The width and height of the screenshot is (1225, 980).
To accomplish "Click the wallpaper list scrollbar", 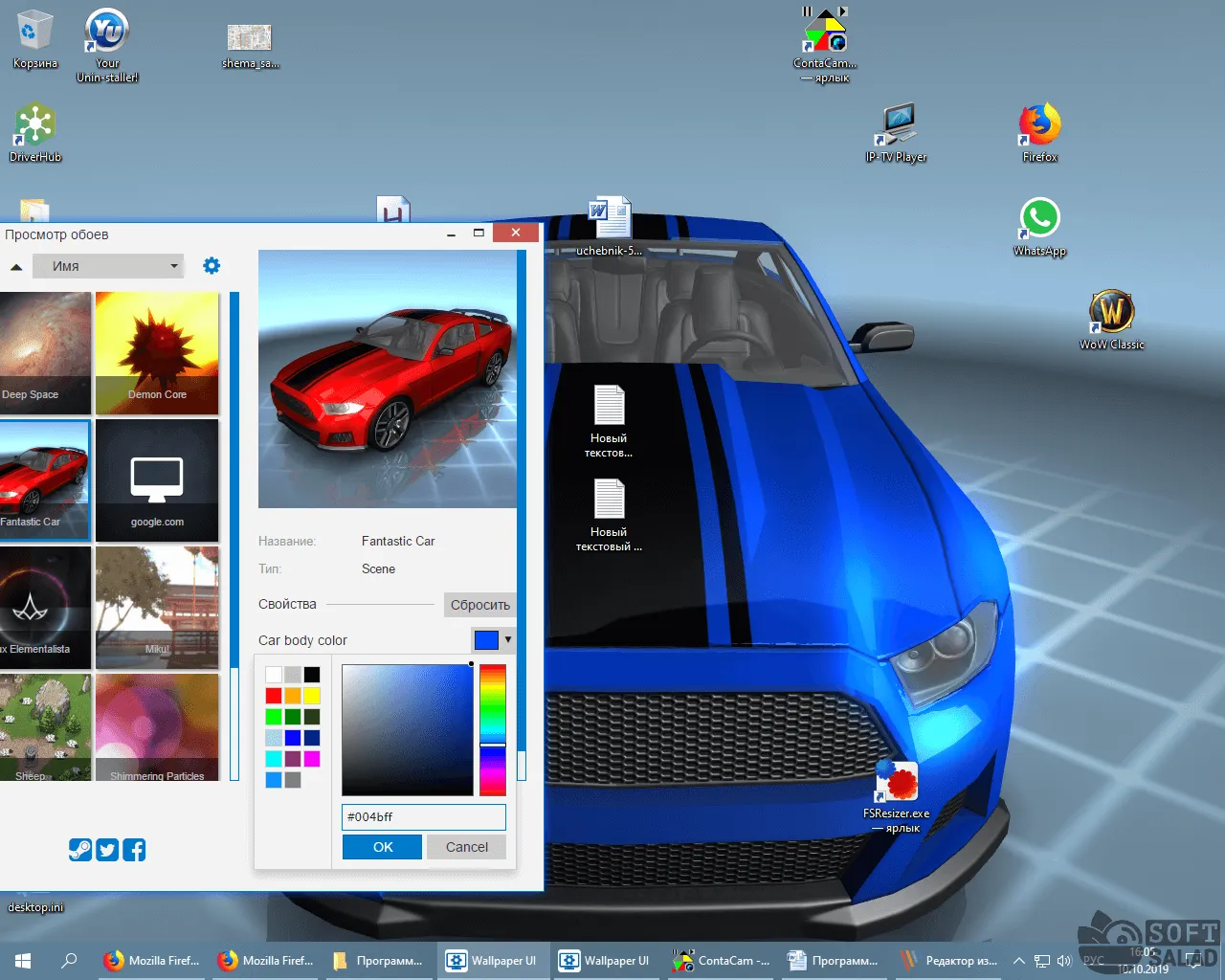I will click(234, 536).
